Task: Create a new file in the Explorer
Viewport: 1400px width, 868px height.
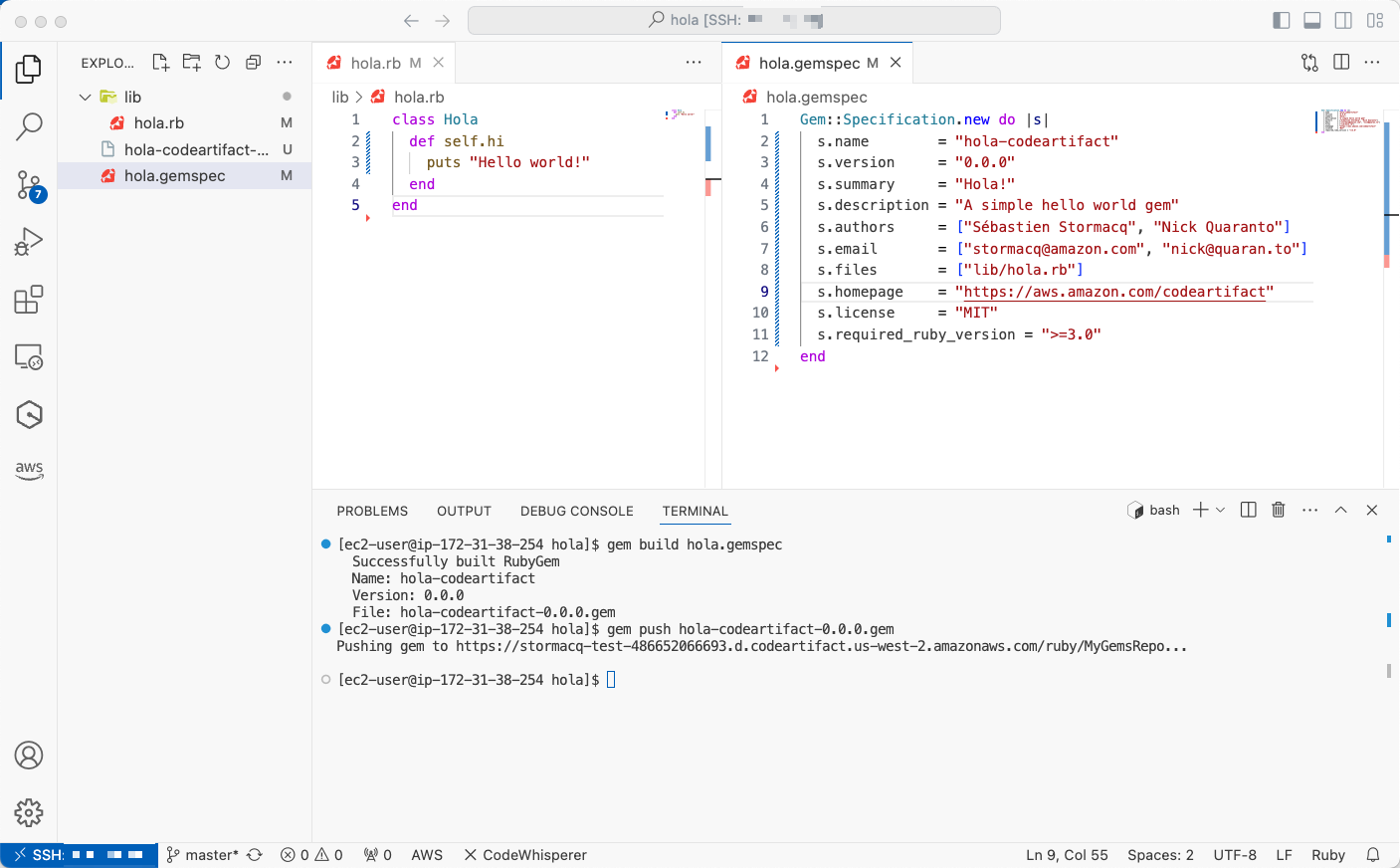Action: pyautogui.click(x=160, y=62)
